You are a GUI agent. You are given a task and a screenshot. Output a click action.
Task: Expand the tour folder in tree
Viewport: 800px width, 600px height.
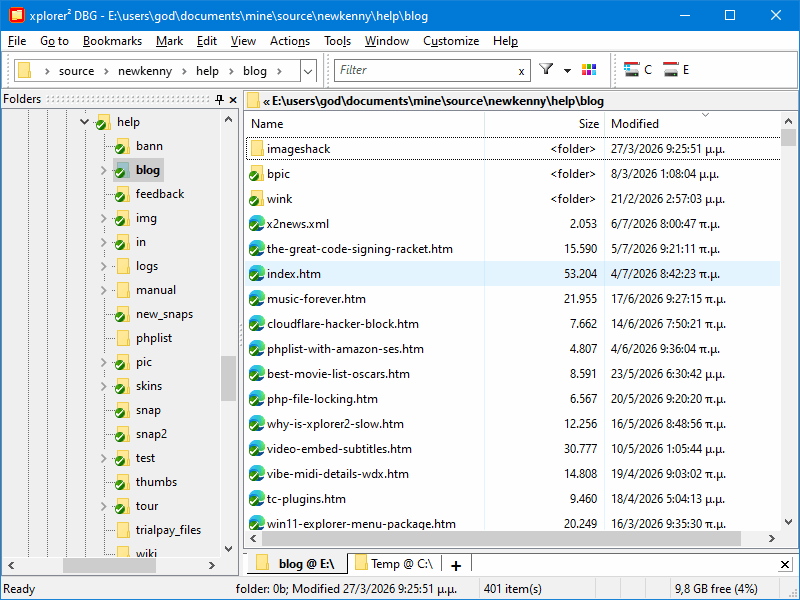tap(103, 506)
